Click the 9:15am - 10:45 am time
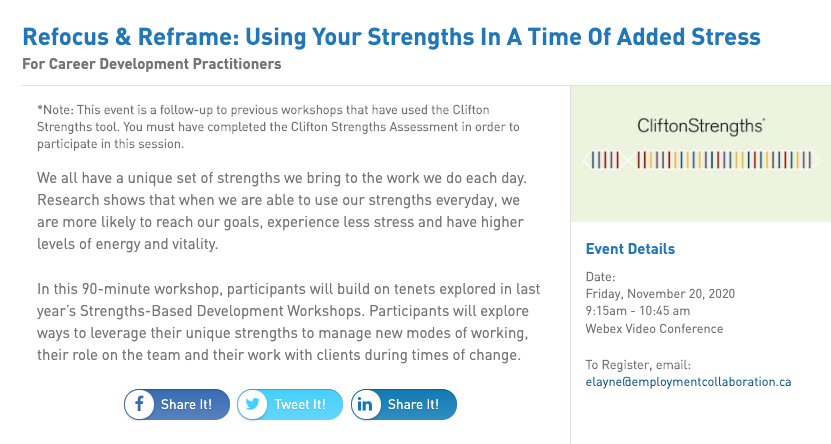 638,311
